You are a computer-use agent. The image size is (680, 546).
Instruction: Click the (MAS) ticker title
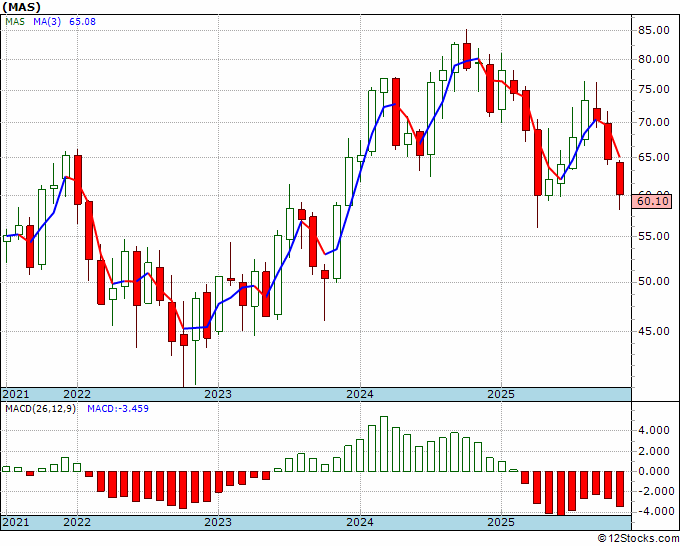[21, 7]
